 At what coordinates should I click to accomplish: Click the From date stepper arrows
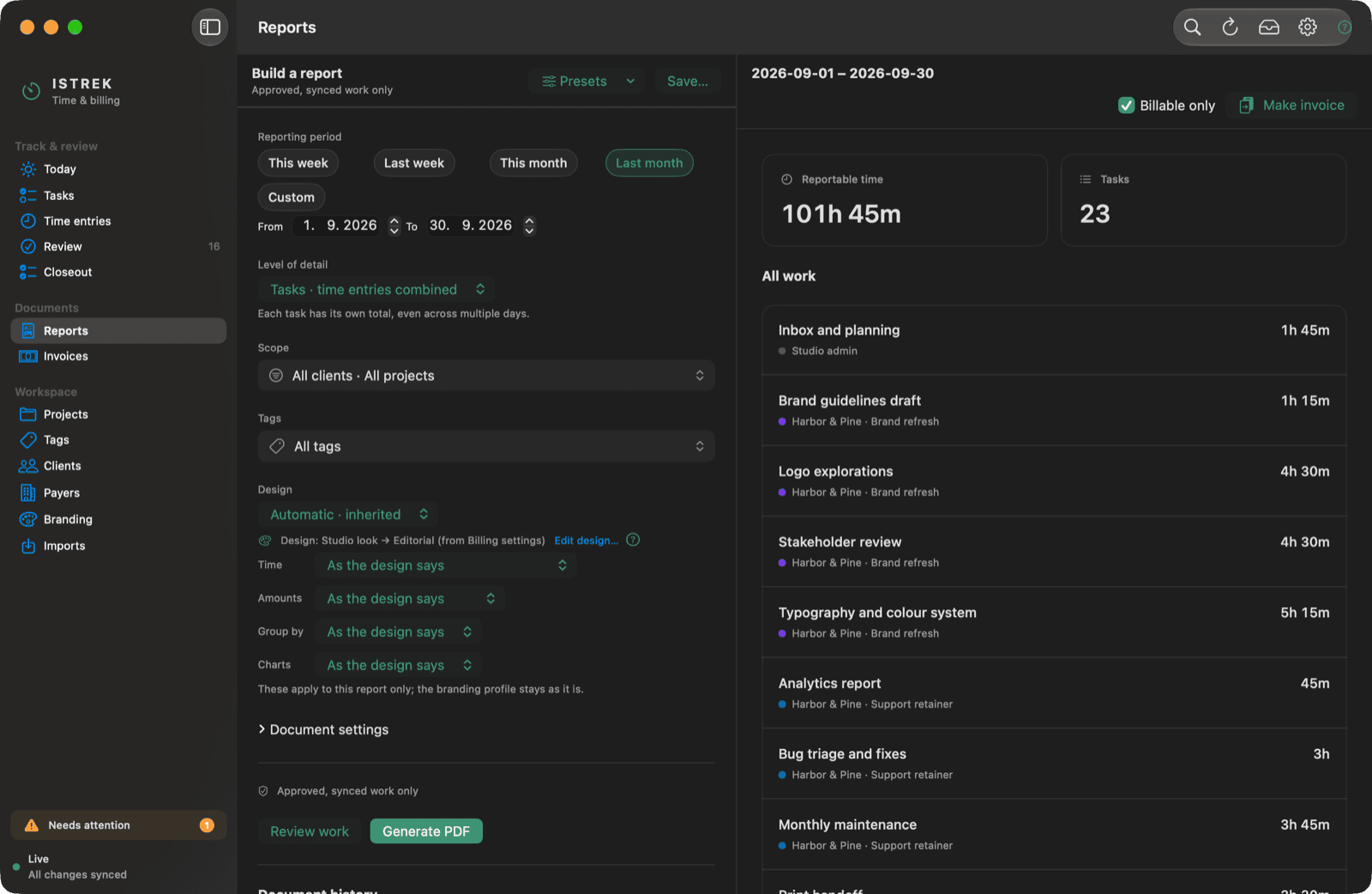394,226
